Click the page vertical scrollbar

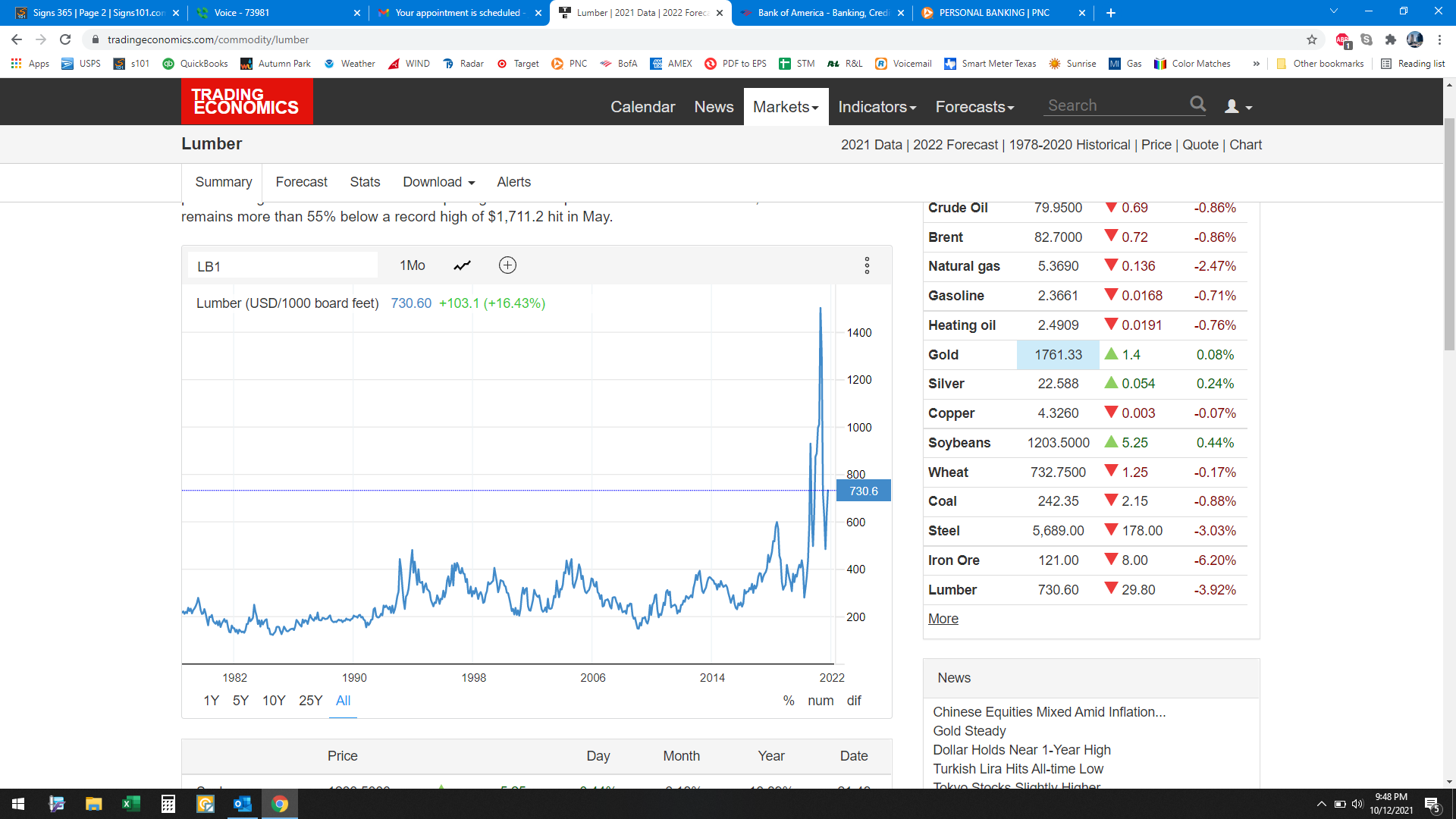coord(1449,234)
